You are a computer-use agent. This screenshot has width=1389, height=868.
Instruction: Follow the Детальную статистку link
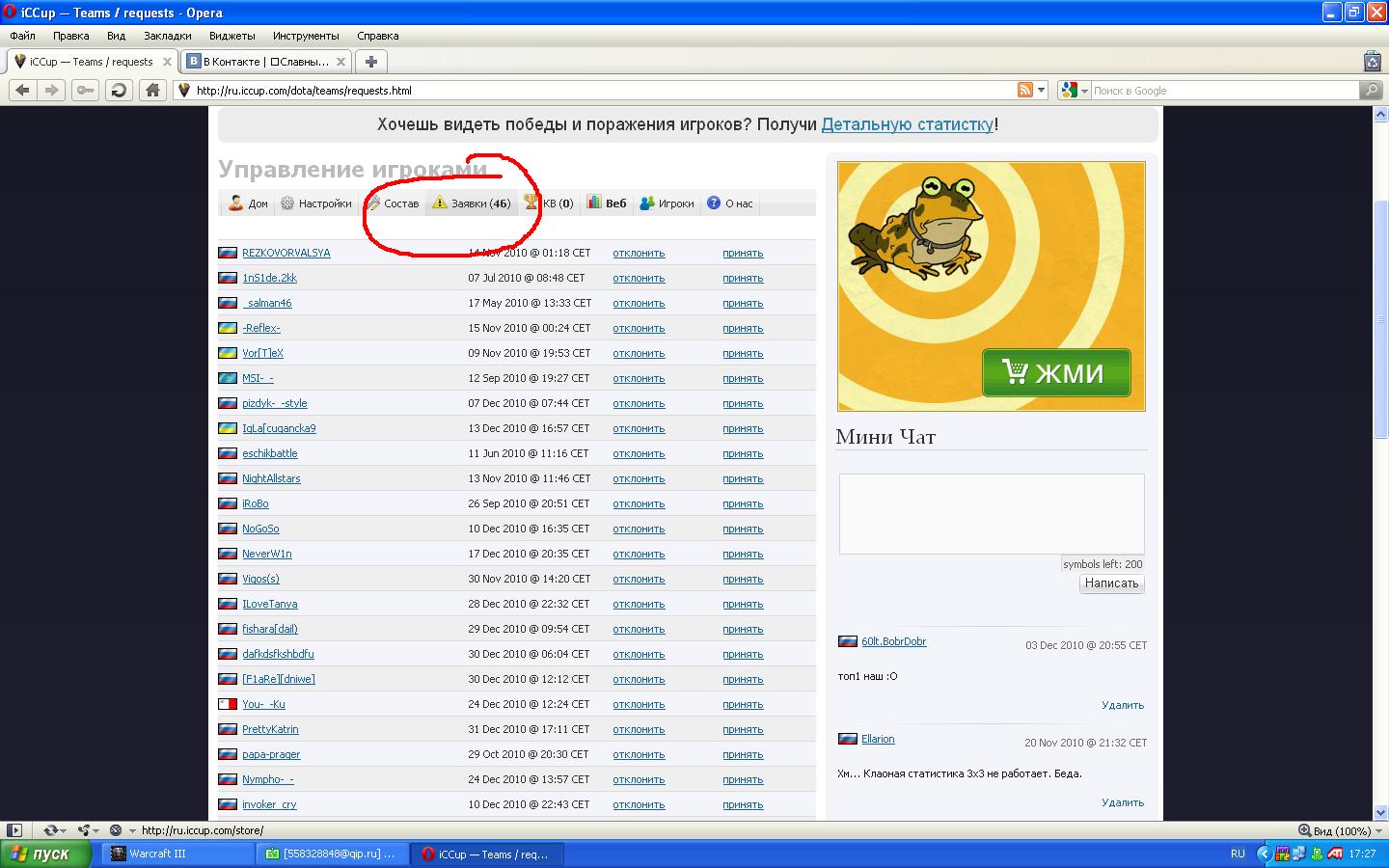[907, 124]
